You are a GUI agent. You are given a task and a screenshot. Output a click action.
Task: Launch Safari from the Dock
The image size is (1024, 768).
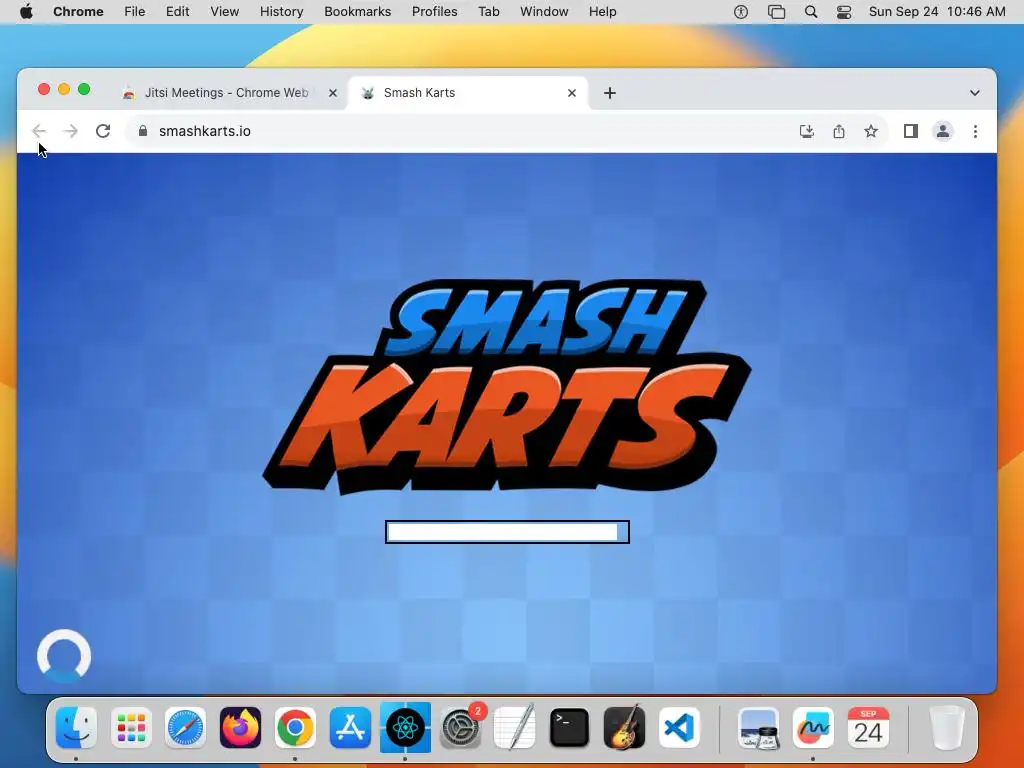(185, 728)
